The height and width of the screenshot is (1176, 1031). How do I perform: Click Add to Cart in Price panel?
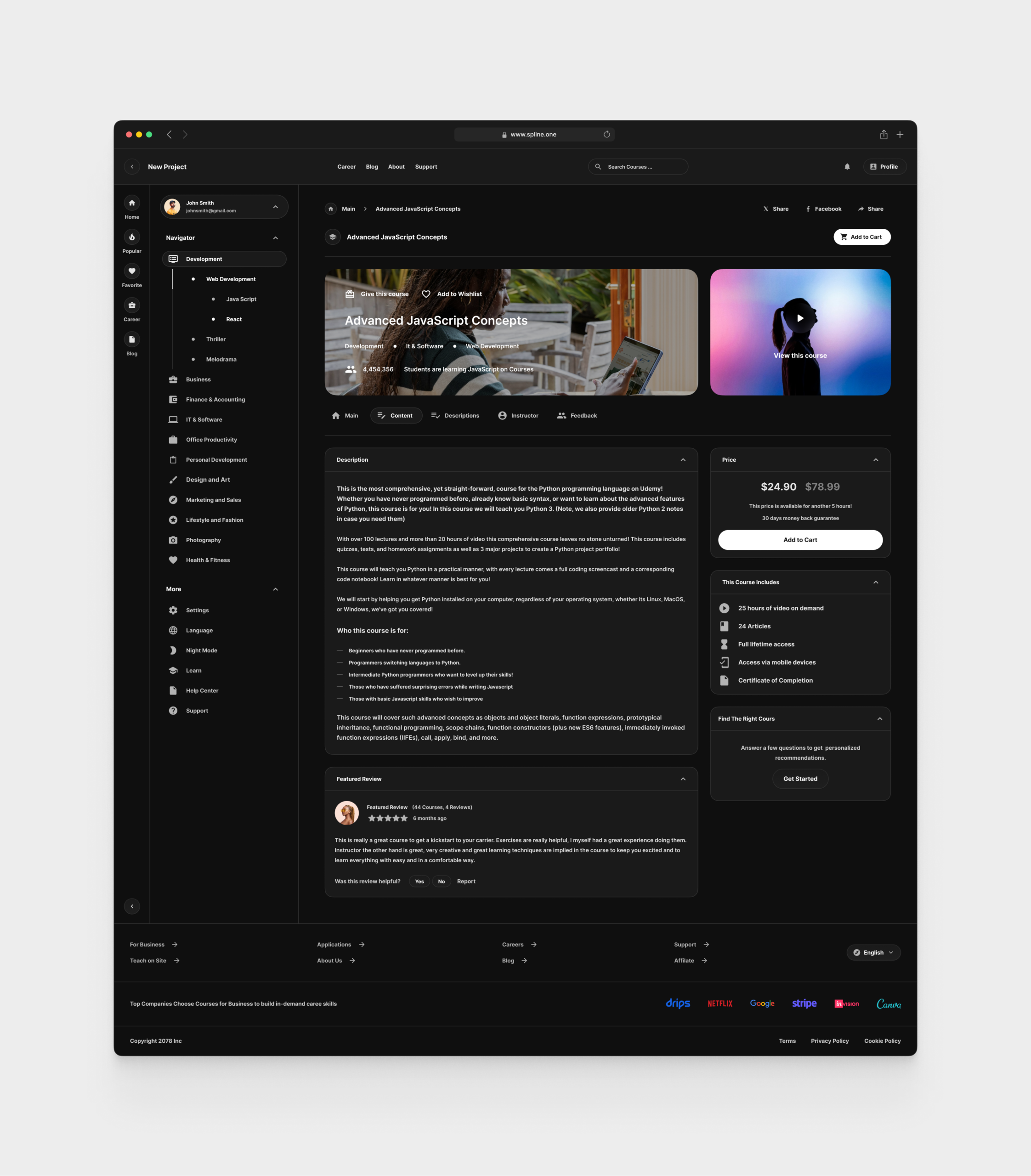pos(800,540)
